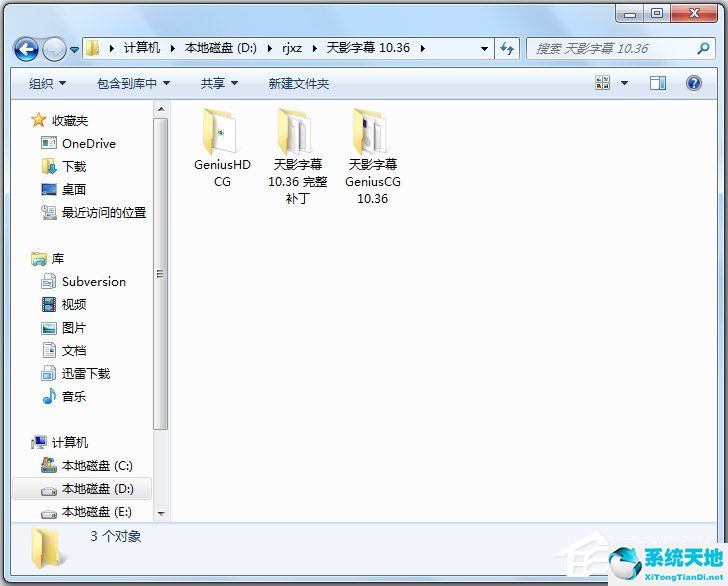
Task: Click the greyed Forward arrow button
Action: (x=54, y=49)
